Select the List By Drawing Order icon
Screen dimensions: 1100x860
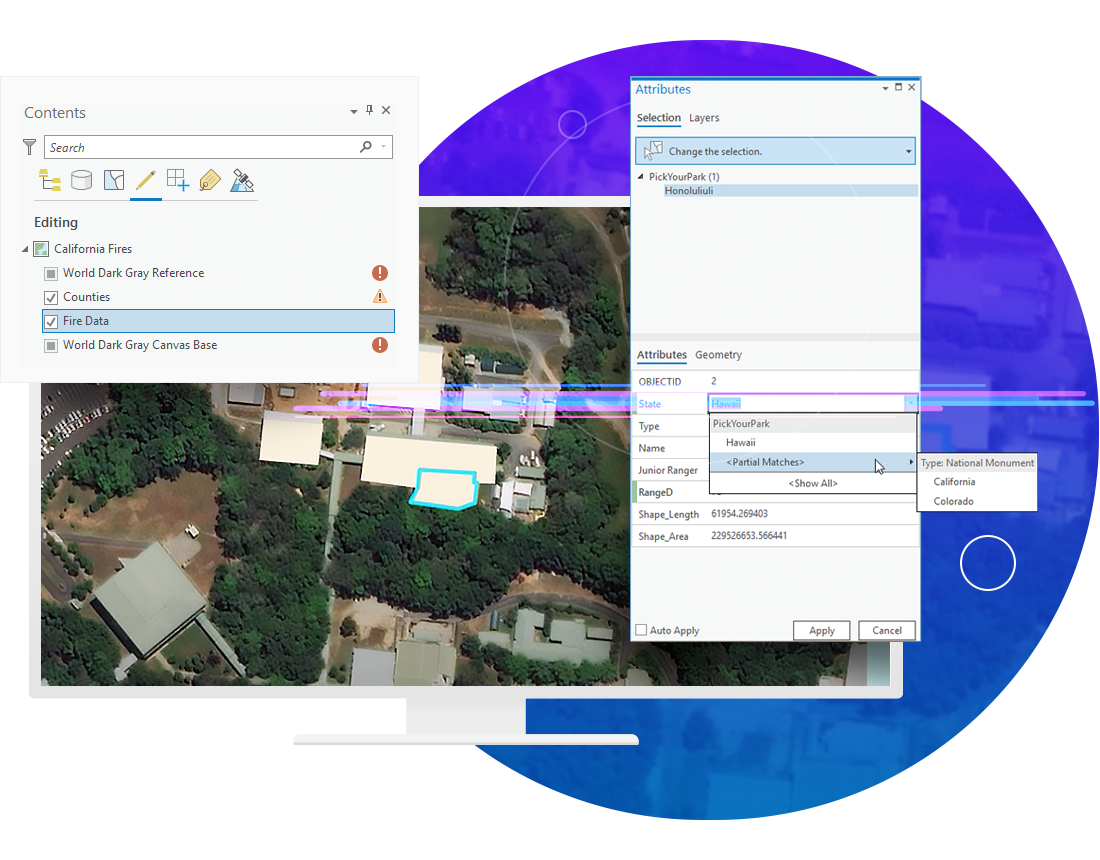[49, 181]
